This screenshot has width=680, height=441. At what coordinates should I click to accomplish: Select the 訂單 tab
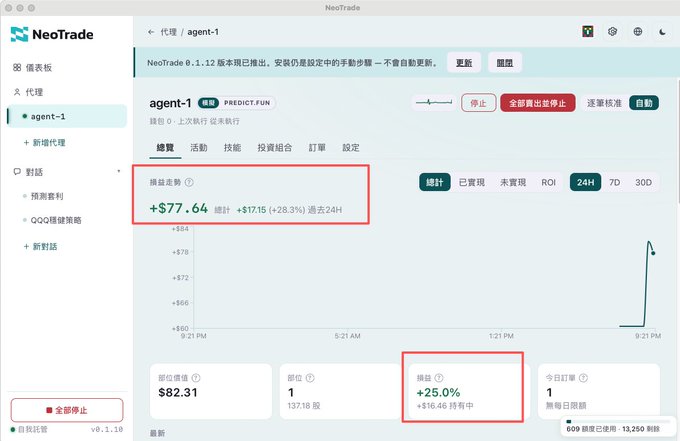[317, 148]
